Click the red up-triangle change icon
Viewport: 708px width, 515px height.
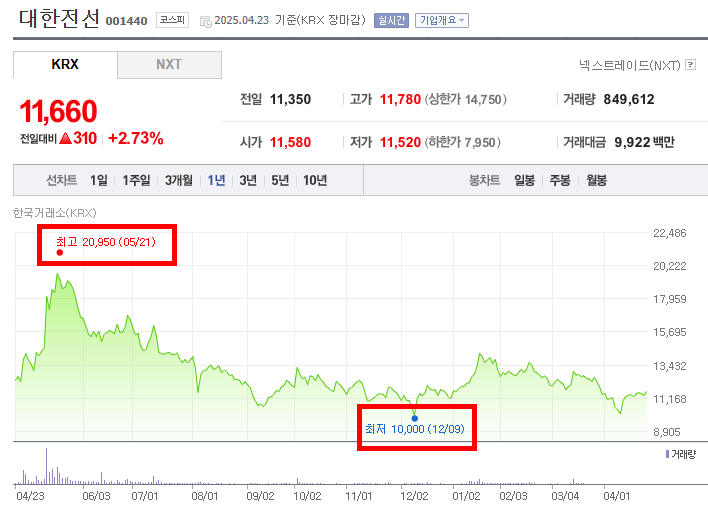(x=65, y=138)
